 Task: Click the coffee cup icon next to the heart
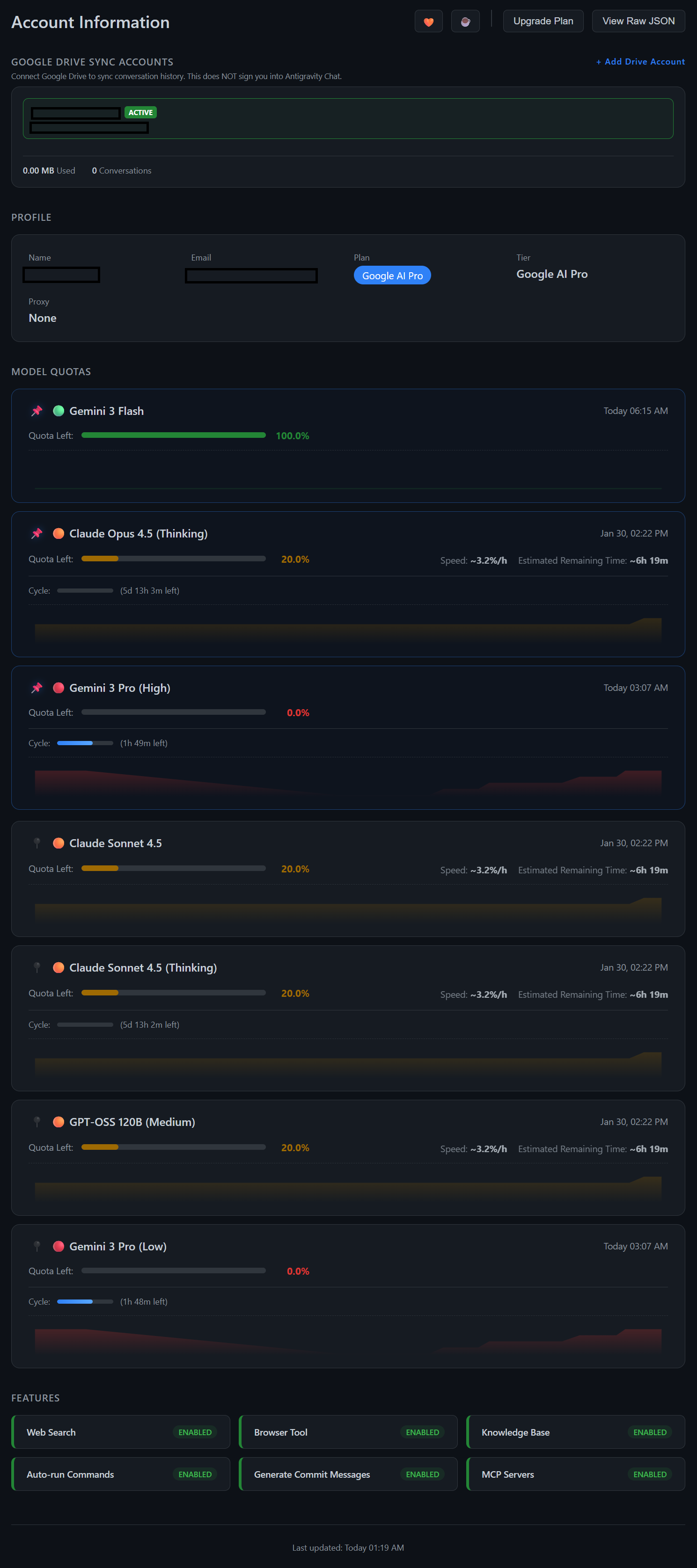tap(465, 21)
